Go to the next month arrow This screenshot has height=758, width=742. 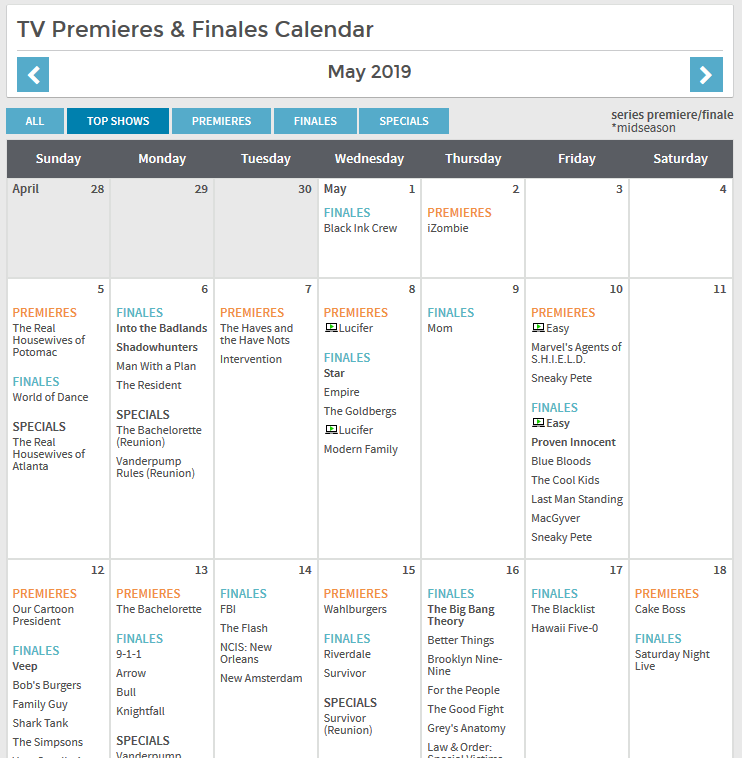[x=706, y=74]
